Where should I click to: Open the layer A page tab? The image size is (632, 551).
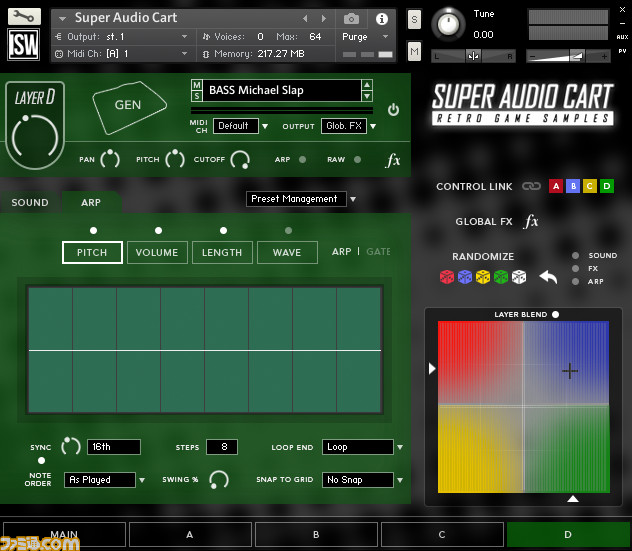pyautogui.click(x=190, y=534)
